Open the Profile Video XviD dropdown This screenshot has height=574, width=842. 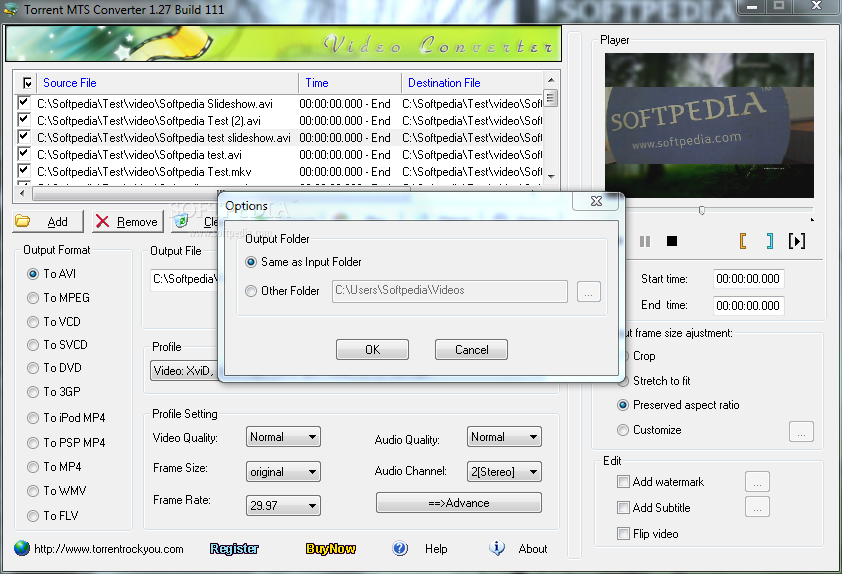click(x=185, y=370)
